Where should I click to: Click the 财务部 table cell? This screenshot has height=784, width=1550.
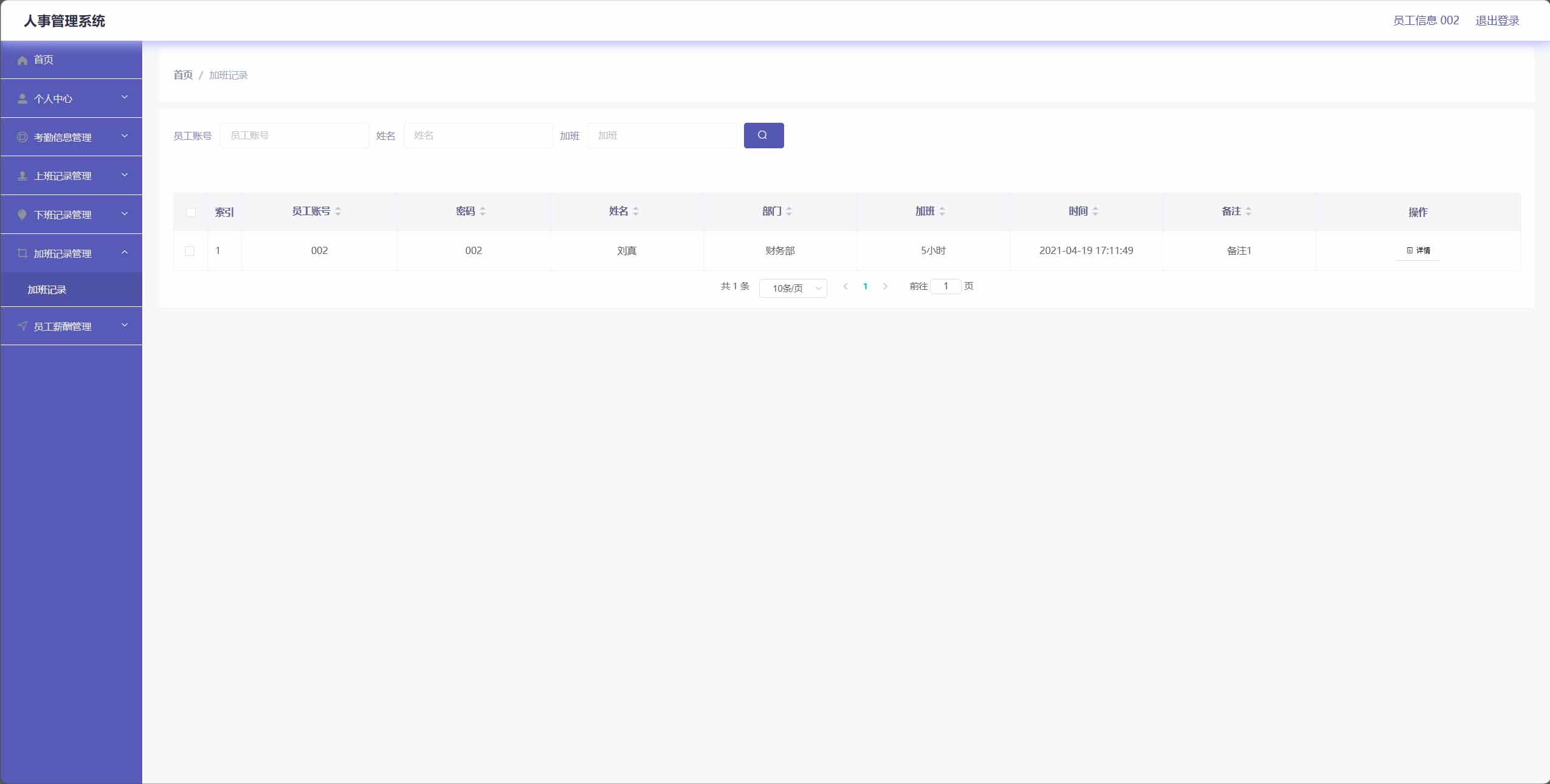point(780,250)
